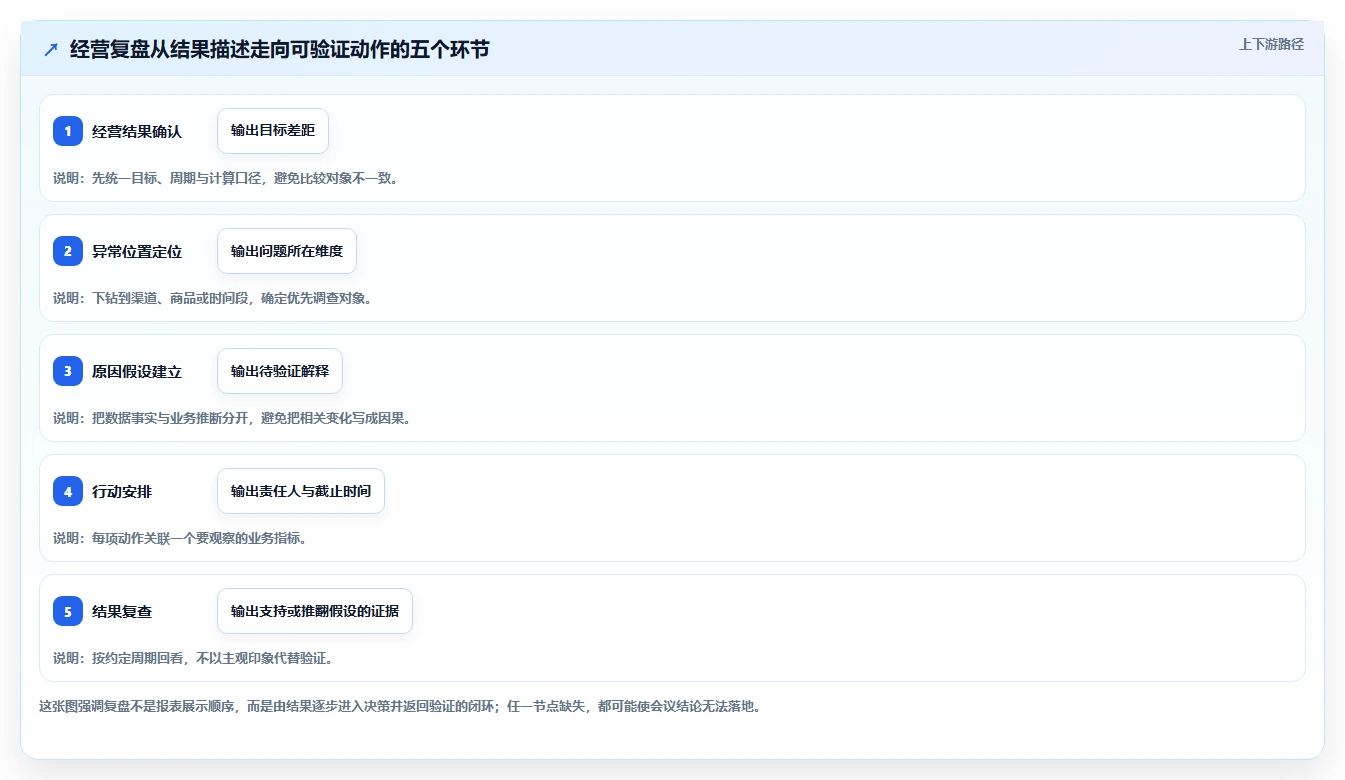Click the note starting 下钻到渠道、商品或时间段
This screenshot has width=1345, height=780.
click(x=214, y=298)
